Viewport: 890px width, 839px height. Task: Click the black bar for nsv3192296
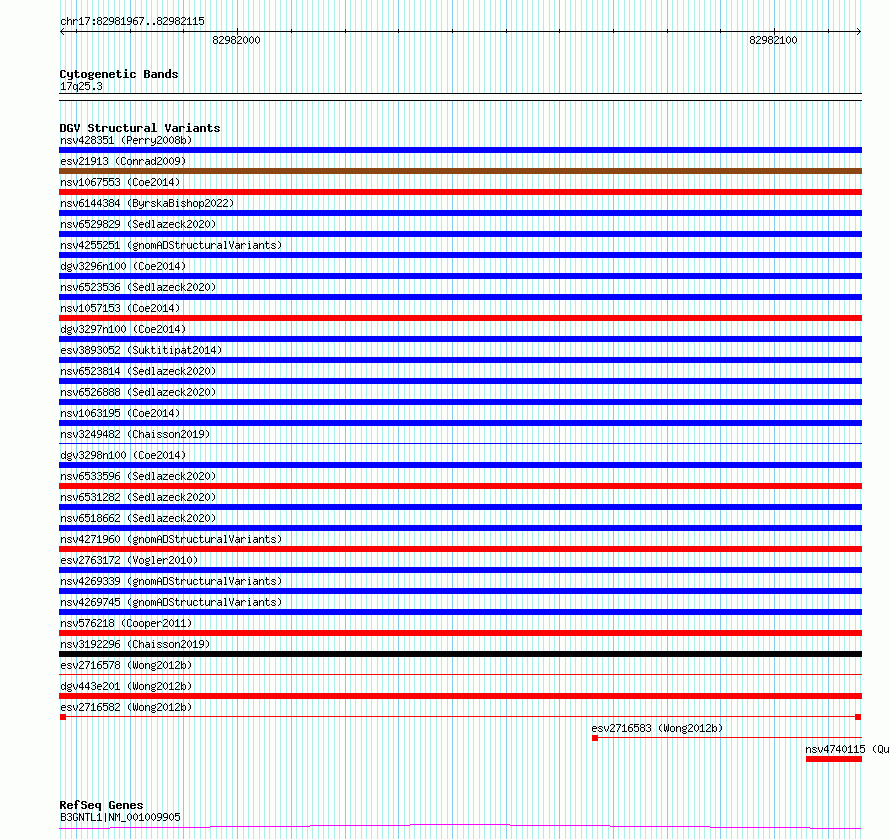pyautogui.click(x=460, y=654)
